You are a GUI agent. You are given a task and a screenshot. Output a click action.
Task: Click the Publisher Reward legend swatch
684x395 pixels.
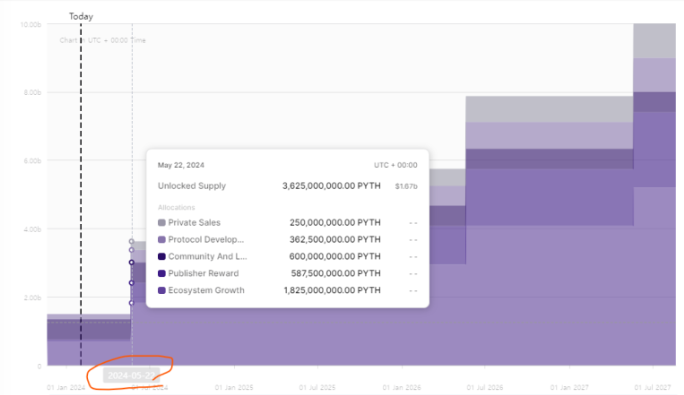[x=161, y=274]
